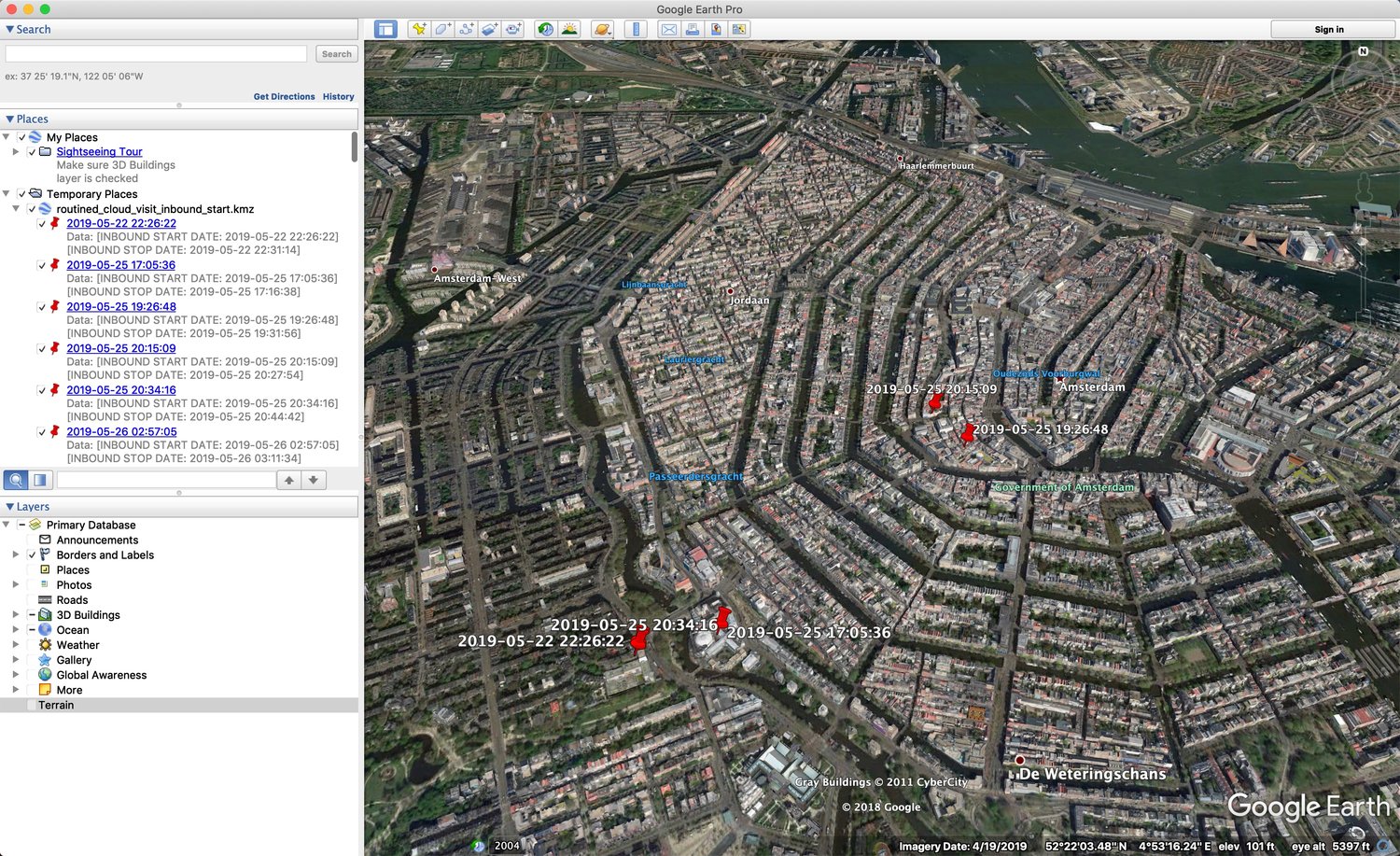Open the planet switcher dropdown
Screen dimensions: 1400x856
pyautogui.click(x=603, y=29)
